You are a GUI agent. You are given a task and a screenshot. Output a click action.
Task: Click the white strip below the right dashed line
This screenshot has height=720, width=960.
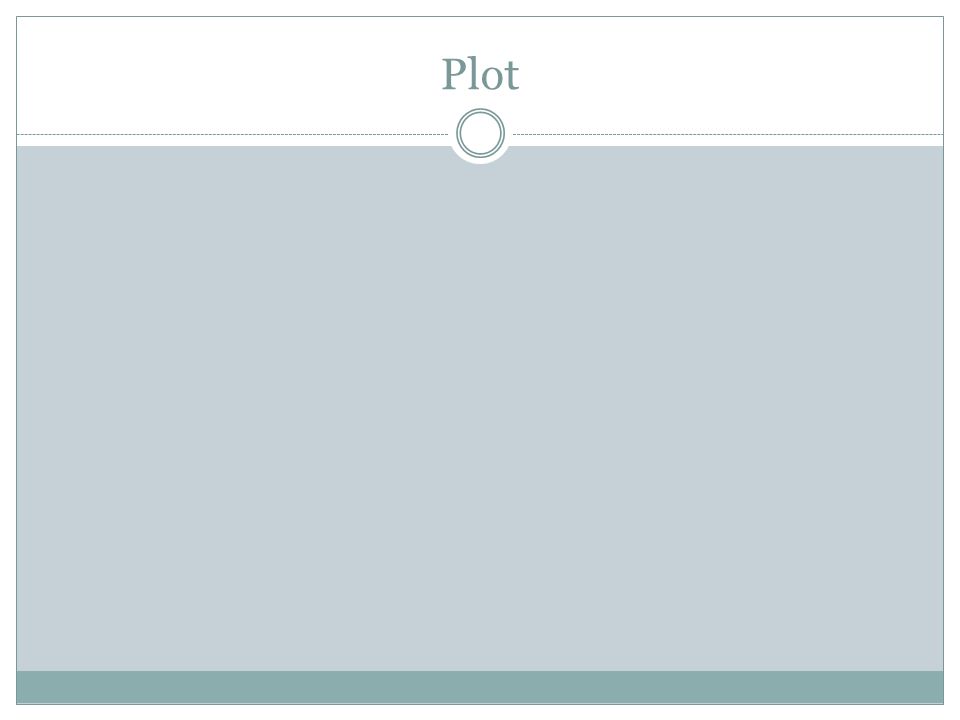coord(728,141)
